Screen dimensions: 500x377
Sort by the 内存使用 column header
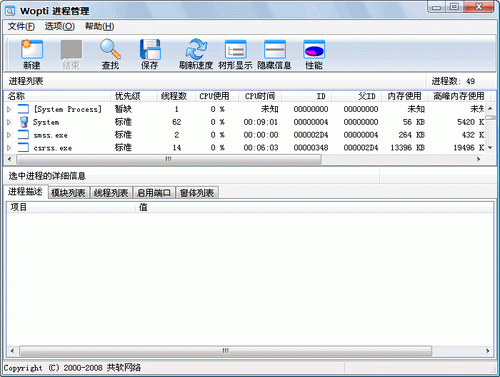click(x=404, y=96)
